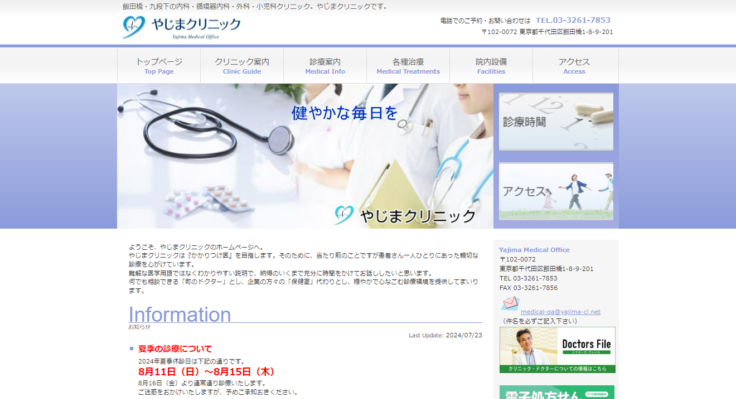This screenshot has width=736, height=399.
Task: Click the sidebar TEL 03-3261-7853 text
Action: pos(528,278)
